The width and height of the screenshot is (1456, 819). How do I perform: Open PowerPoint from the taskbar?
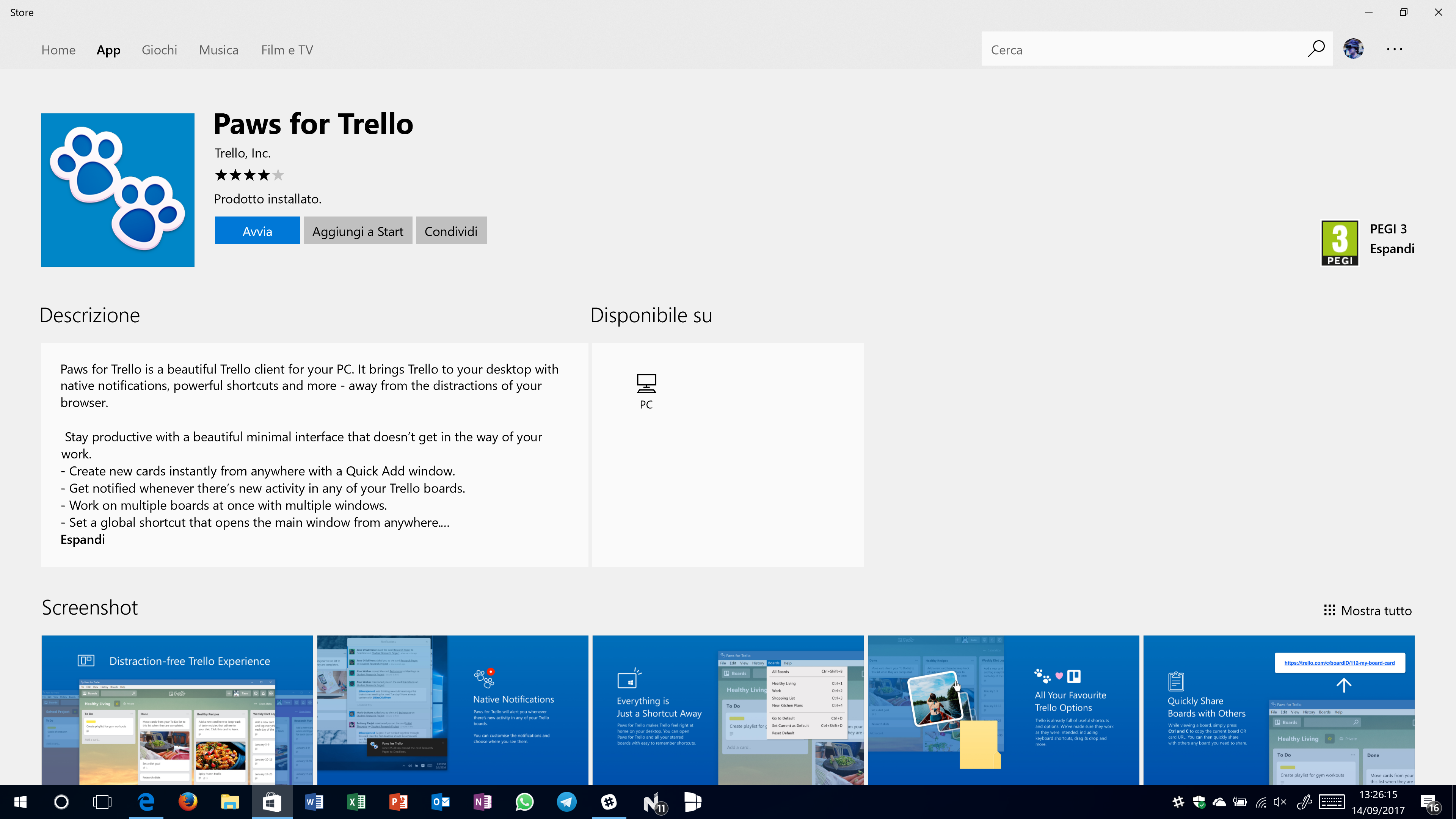[399, 802]
